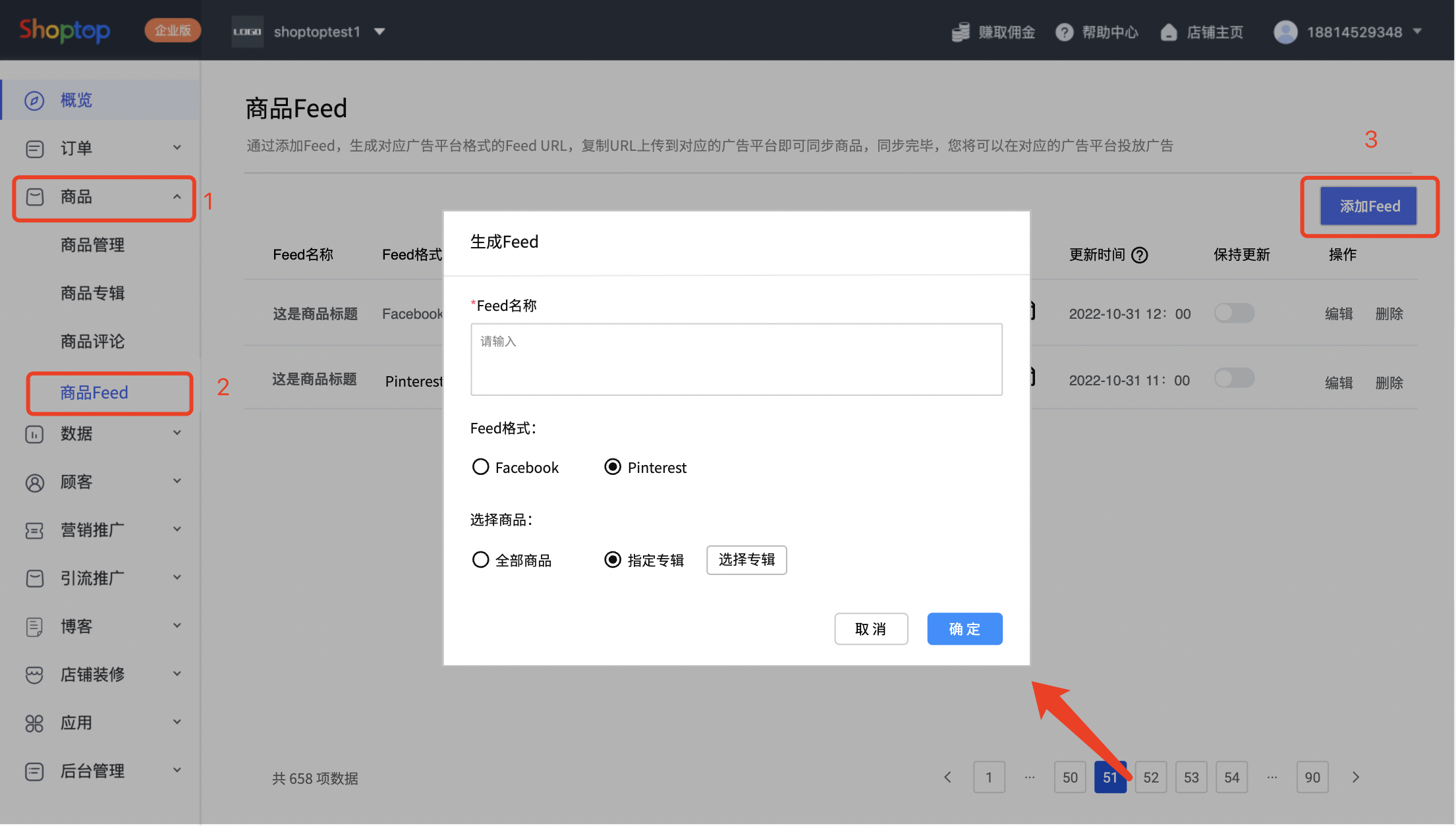Jump to page 53
1456x826 pixels.
1191,778
